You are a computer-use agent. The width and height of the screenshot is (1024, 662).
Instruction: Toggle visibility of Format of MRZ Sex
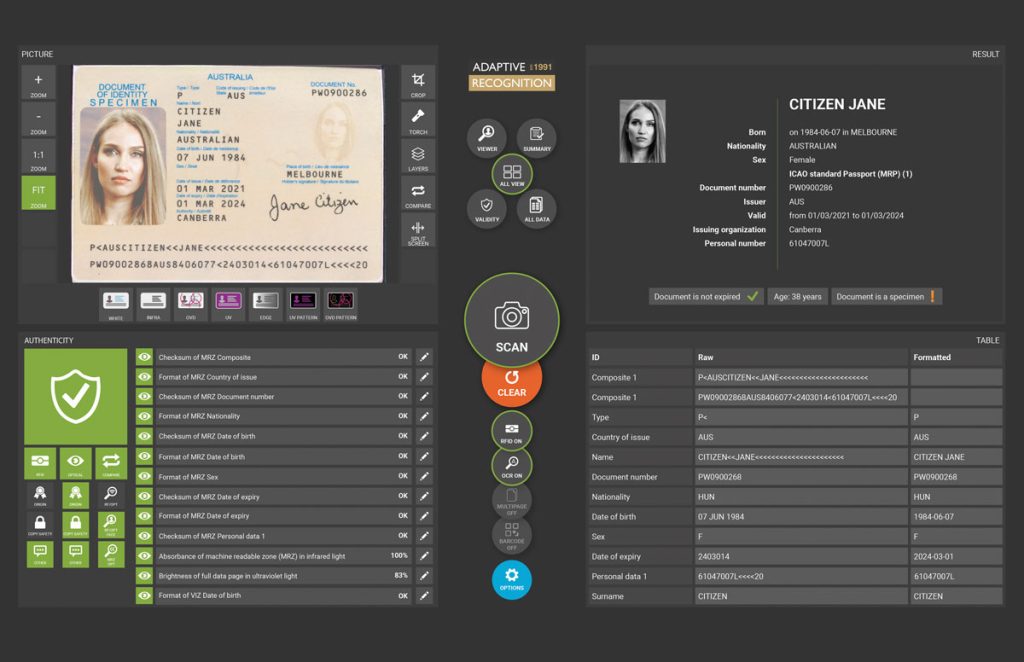coord(144,477)
